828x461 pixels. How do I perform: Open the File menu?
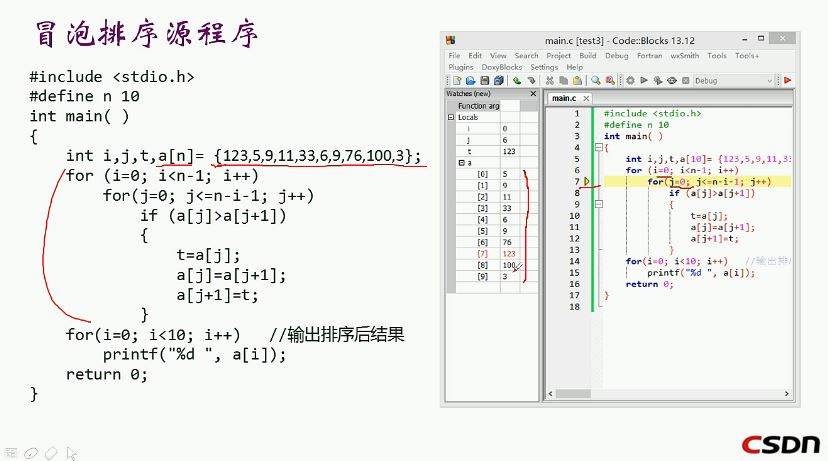coord(454,55)
